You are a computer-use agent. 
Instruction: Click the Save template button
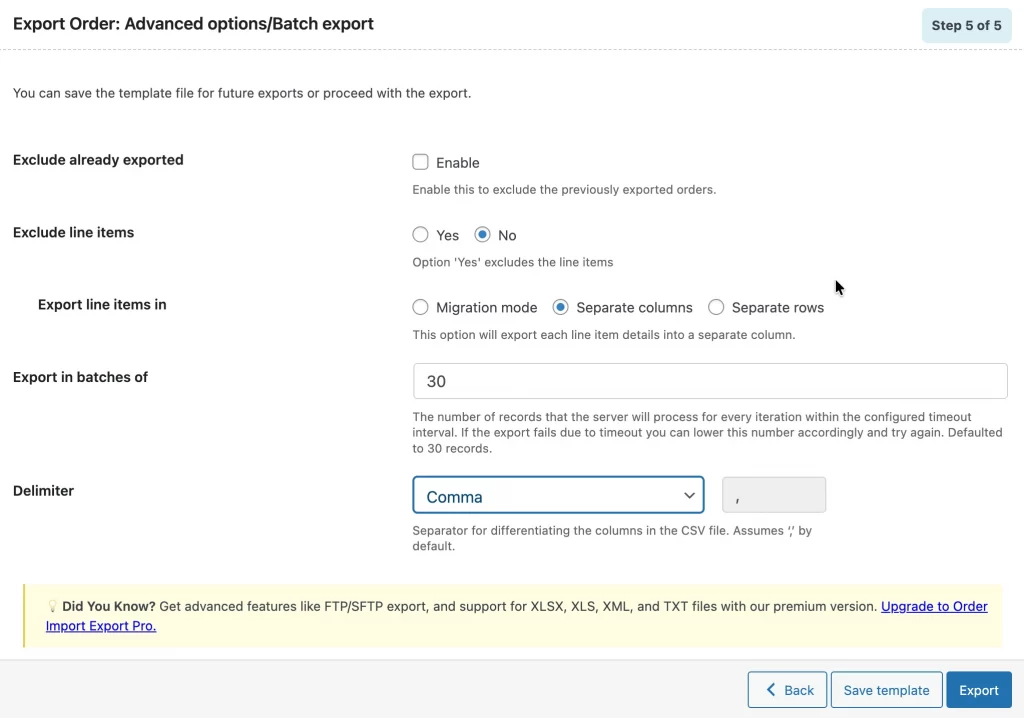(x=886, y=690)
